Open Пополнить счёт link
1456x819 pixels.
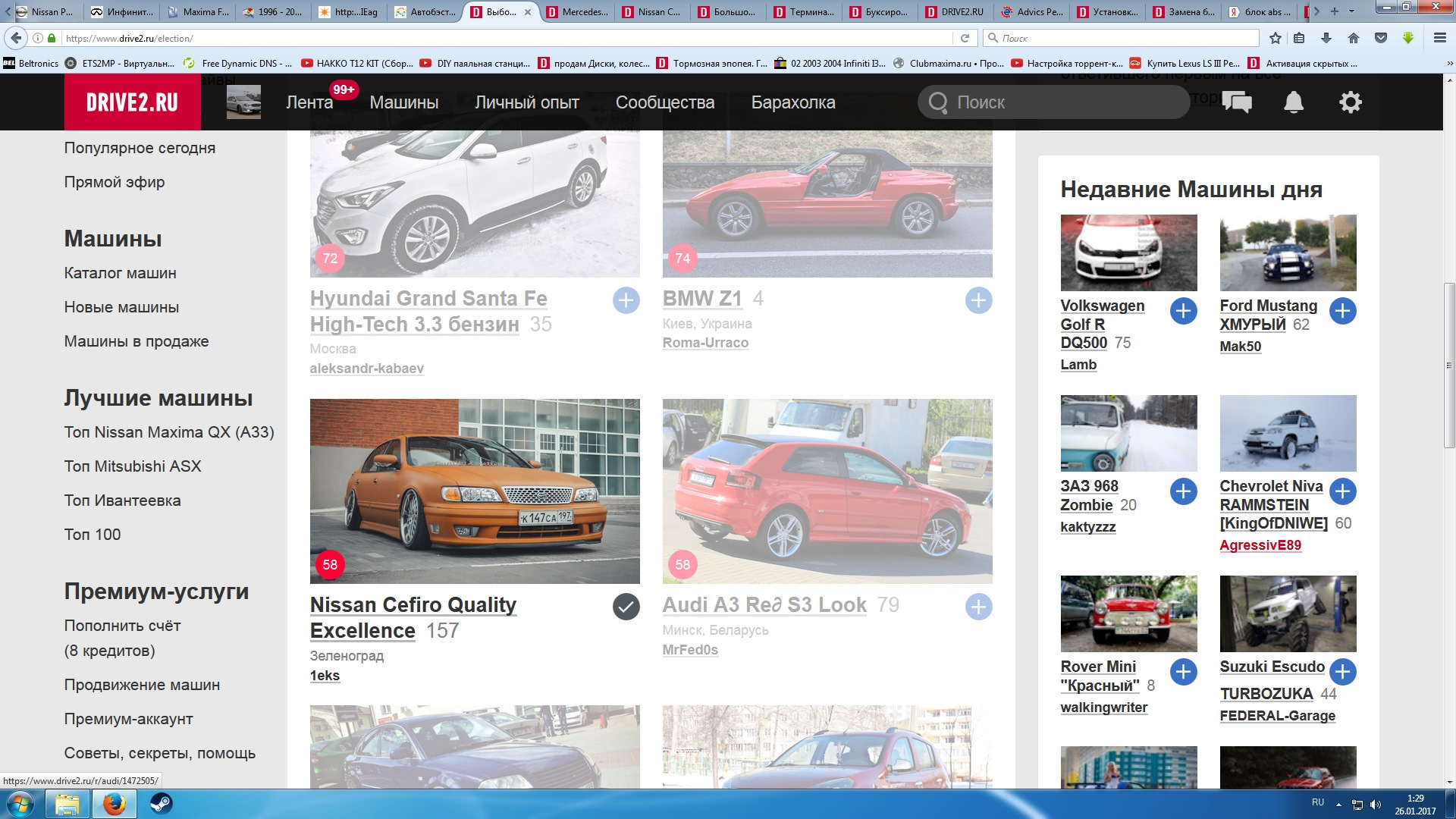click(122, 626)
